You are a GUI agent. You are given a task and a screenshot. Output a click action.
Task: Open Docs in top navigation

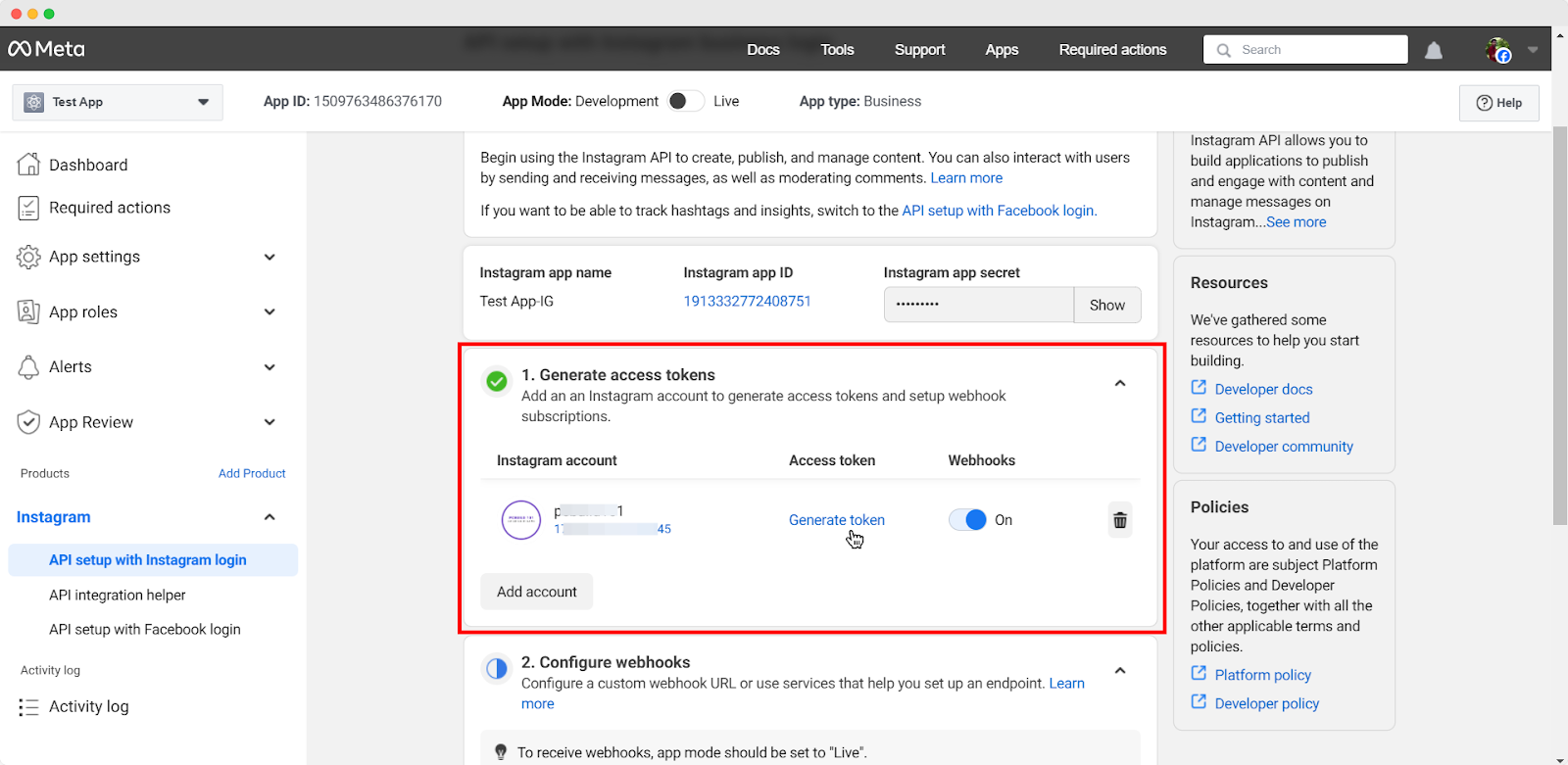click(x=763, y=50)
